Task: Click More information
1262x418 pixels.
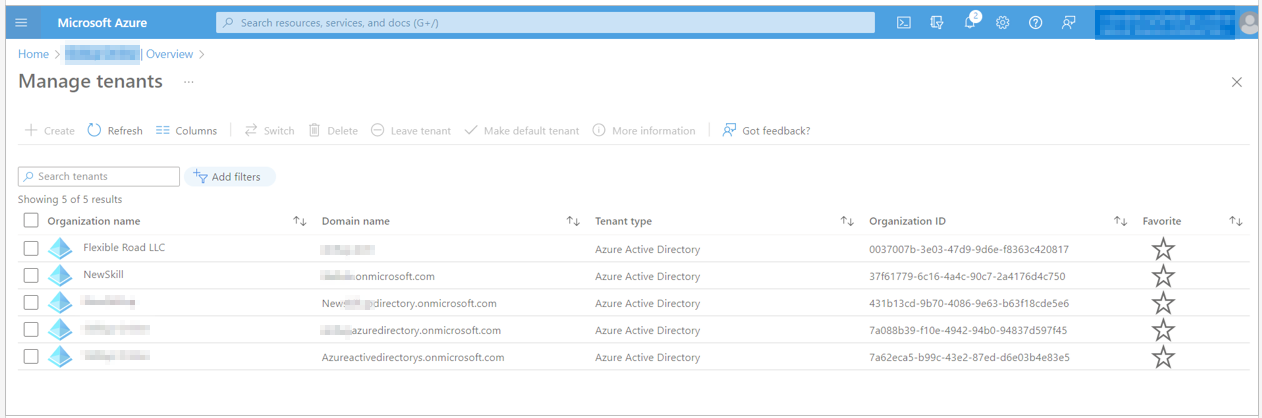Action: (644, 130)
